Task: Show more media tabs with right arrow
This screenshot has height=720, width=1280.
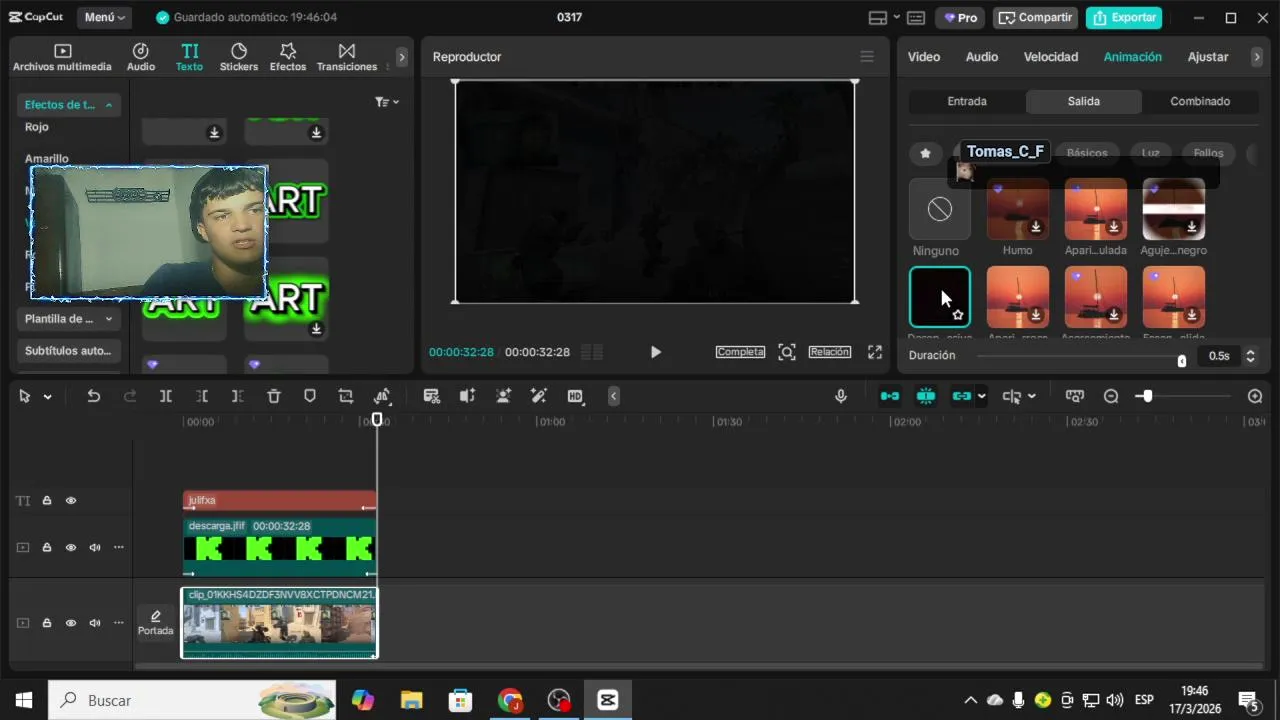Action: click(x=402, y=58)
